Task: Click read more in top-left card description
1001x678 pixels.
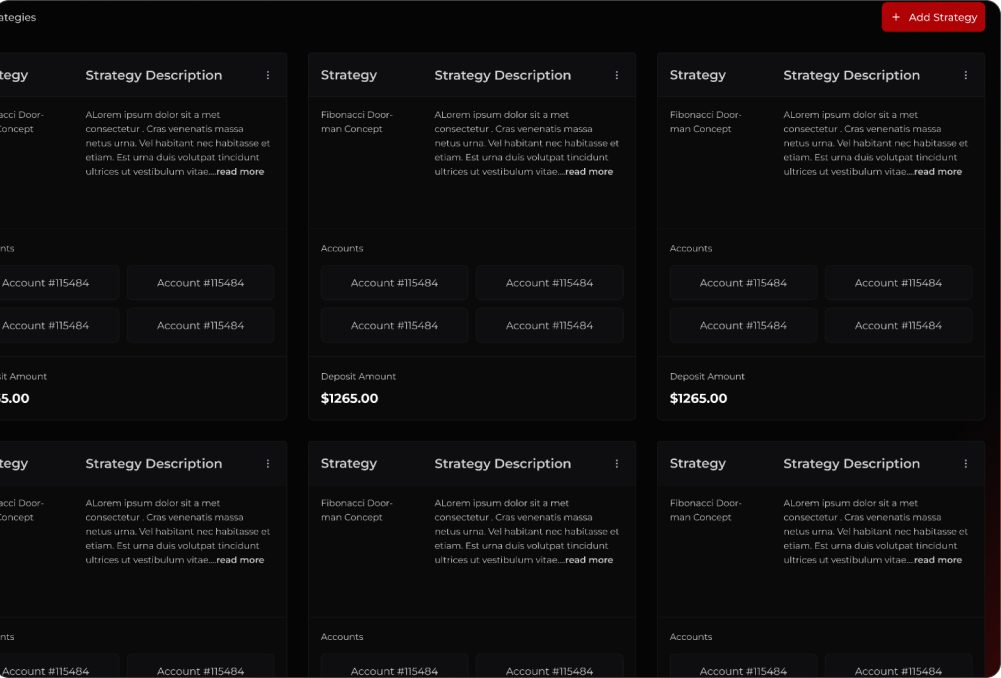Action: point(240,172)
